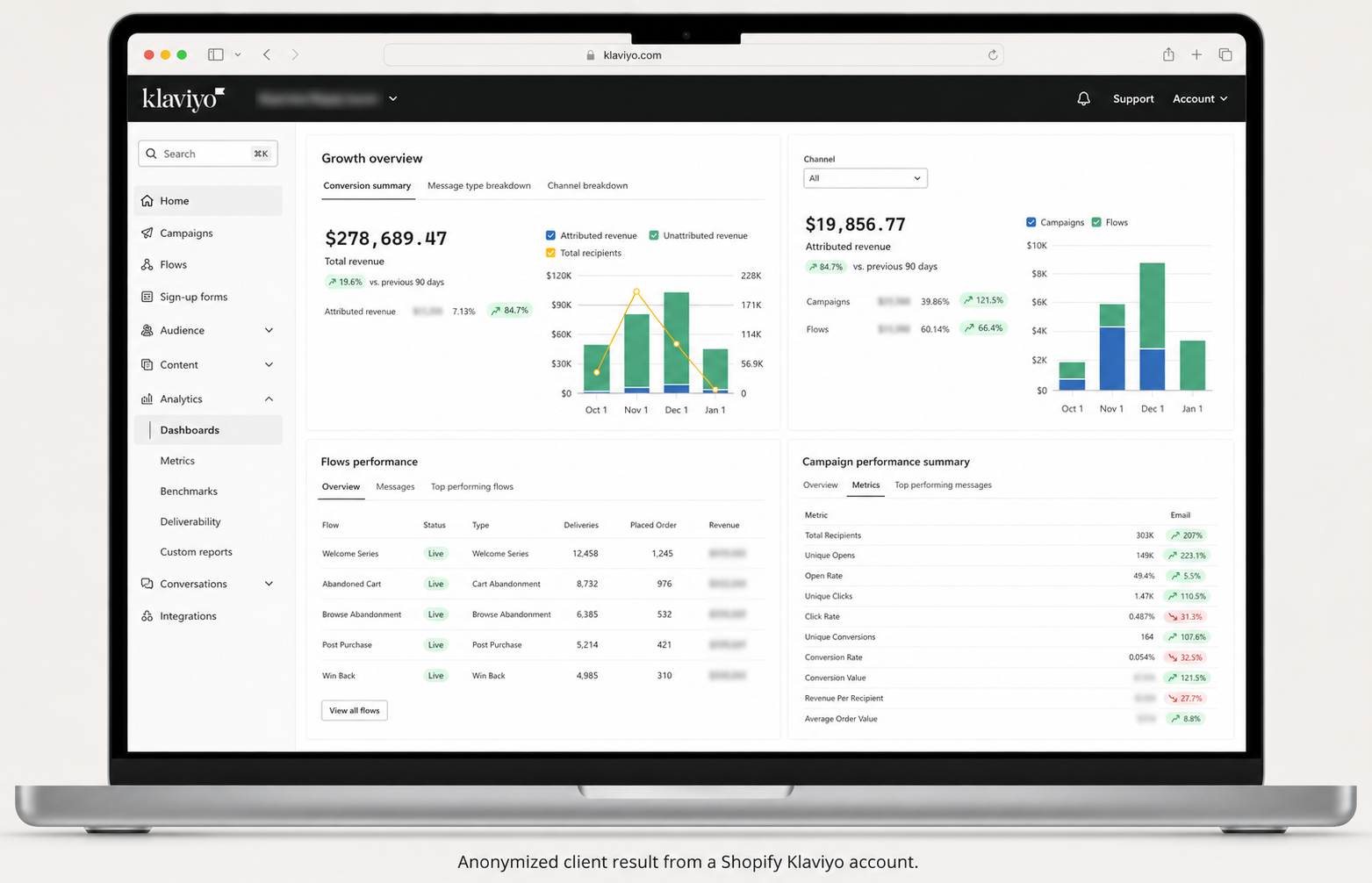Open Deliverability under Analytics
1372x883 pixels.
(190, 521)
